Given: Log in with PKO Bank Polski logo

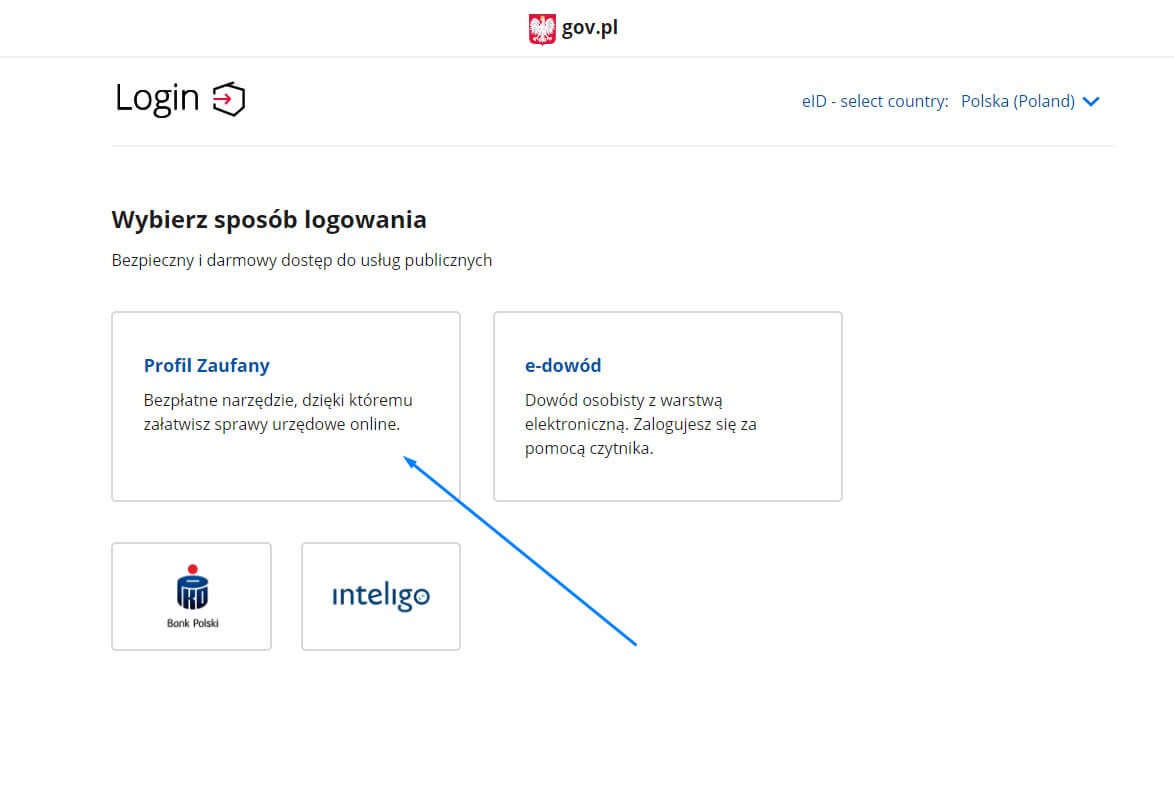Looking at the screenshot, I should point(192,596).
